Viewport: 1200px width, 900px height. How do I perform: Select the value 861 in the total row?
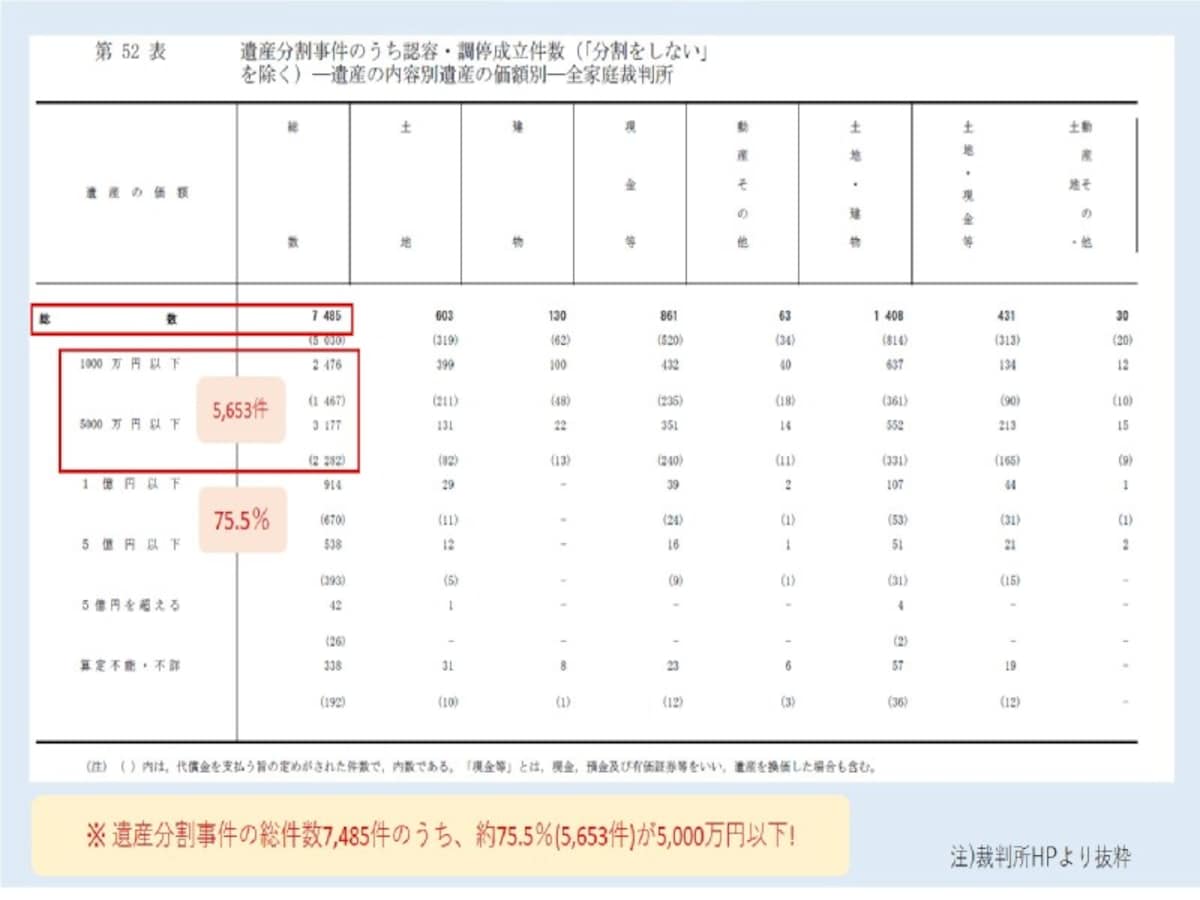(x=669, y=315)
